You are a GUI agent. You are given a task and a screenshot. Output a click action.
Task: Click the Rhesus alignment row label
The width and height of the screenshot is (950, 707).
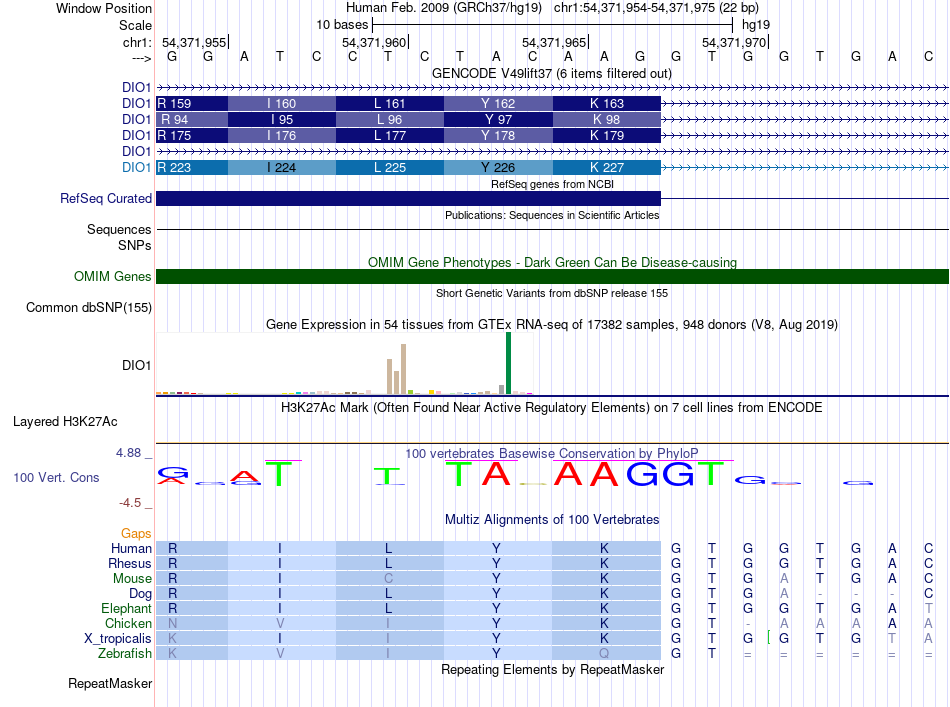pos(130,563)
